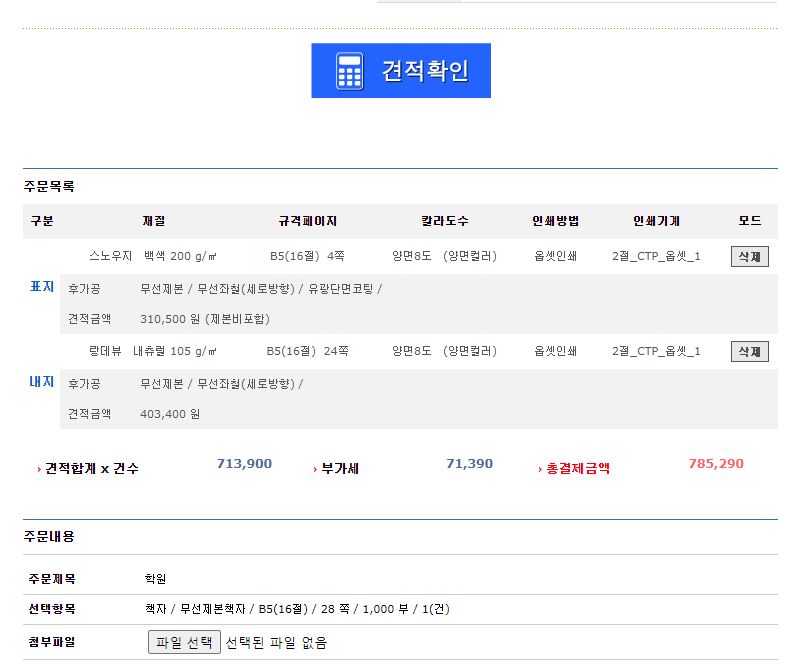Screen dimensions: 806x664
Task: Click the 내지 quote amount 403,400 원
Action: 170,413
